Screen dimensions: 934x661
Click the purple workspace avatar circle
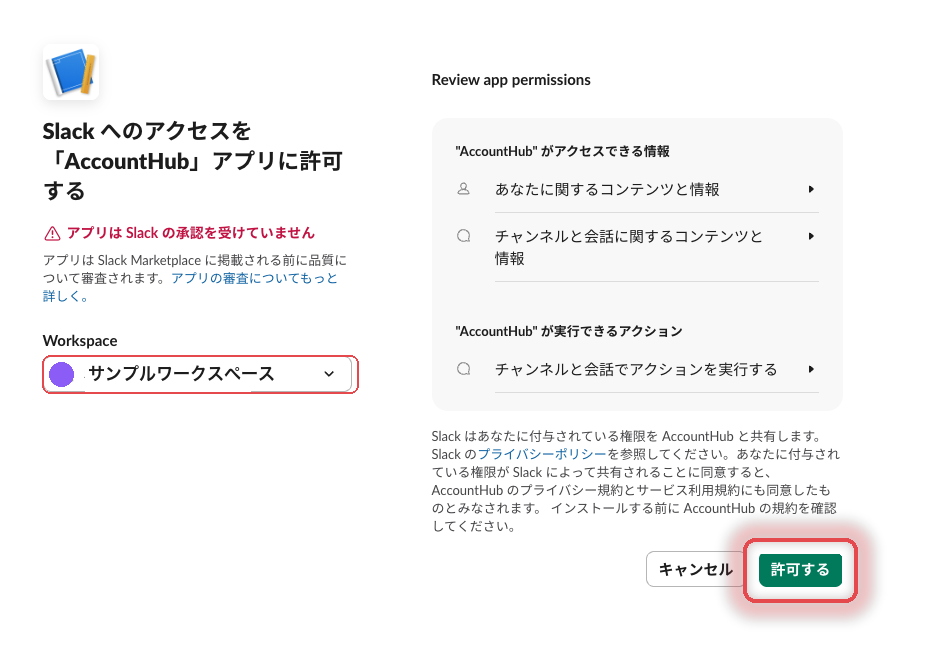point(61,374)
